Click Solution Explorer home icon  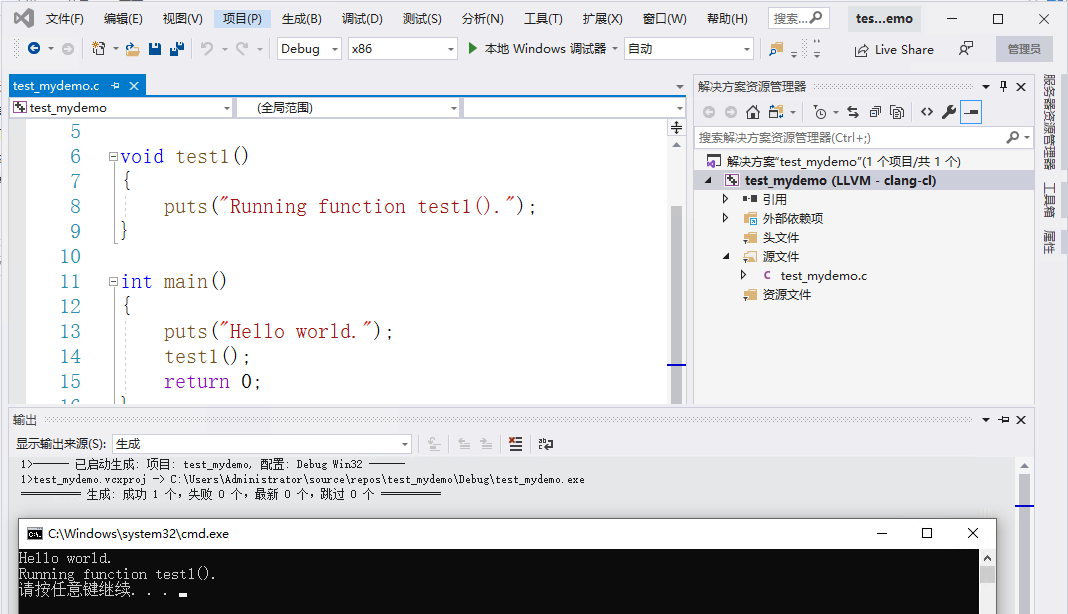[753, 112]
